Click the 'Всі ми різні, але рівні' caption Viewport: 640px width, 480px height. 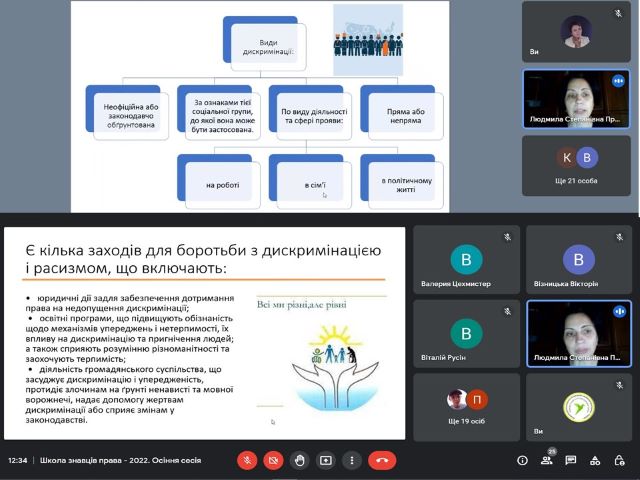tap(302, 304)
